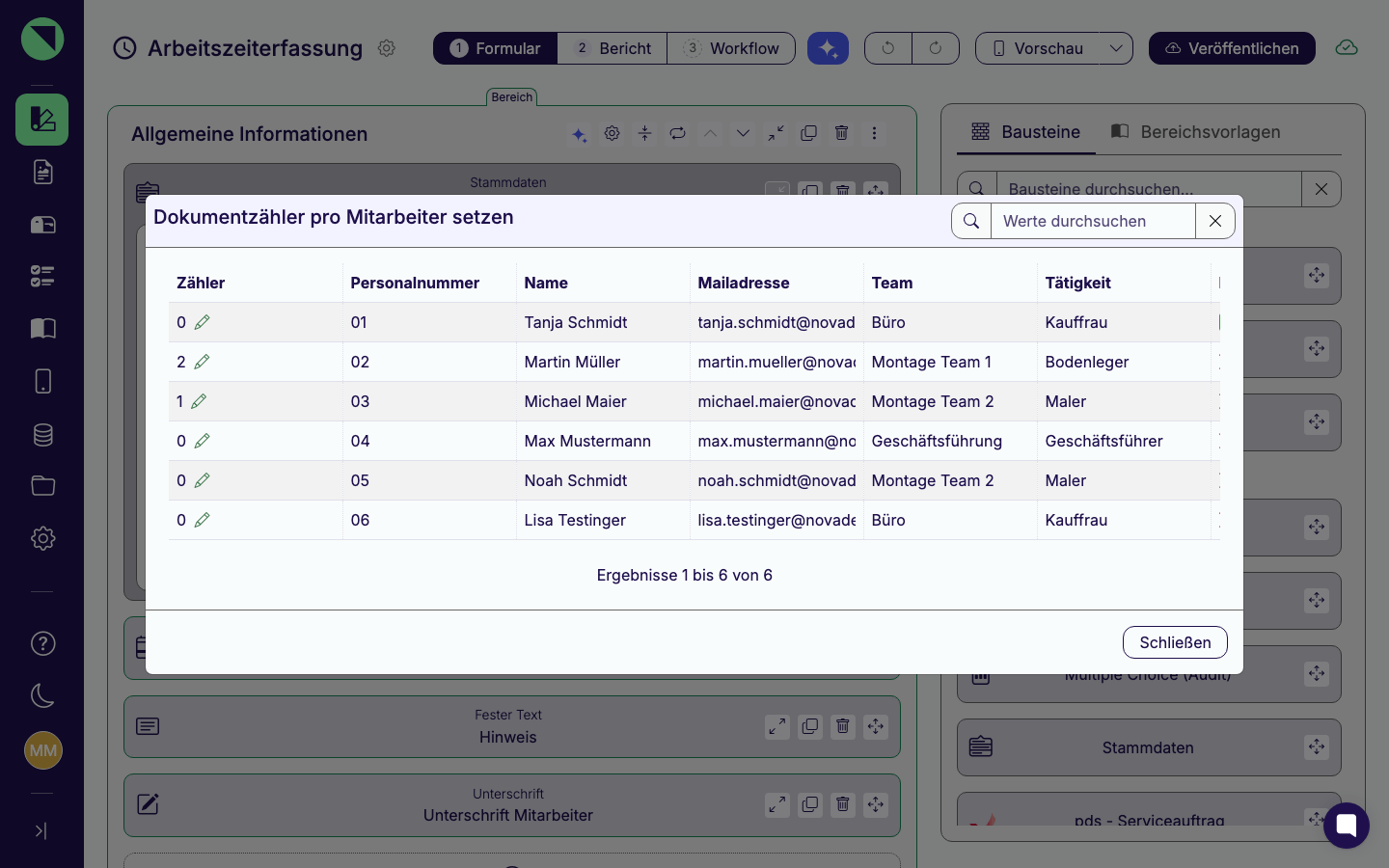The image size is (1389, 868).
Task: Clear the Bausteine search field
Action: (1321, 189)
